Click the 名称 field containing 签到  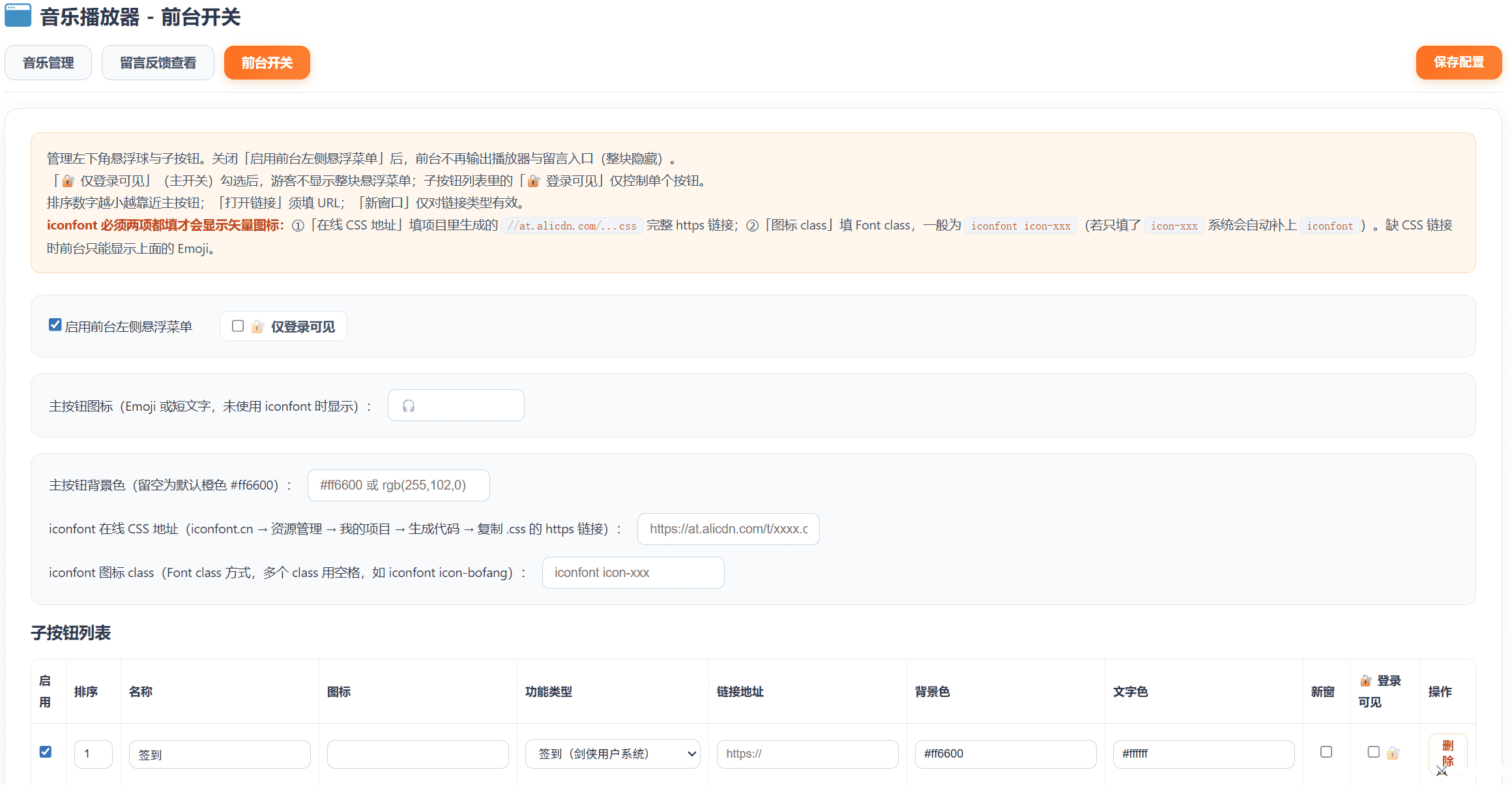220,754
